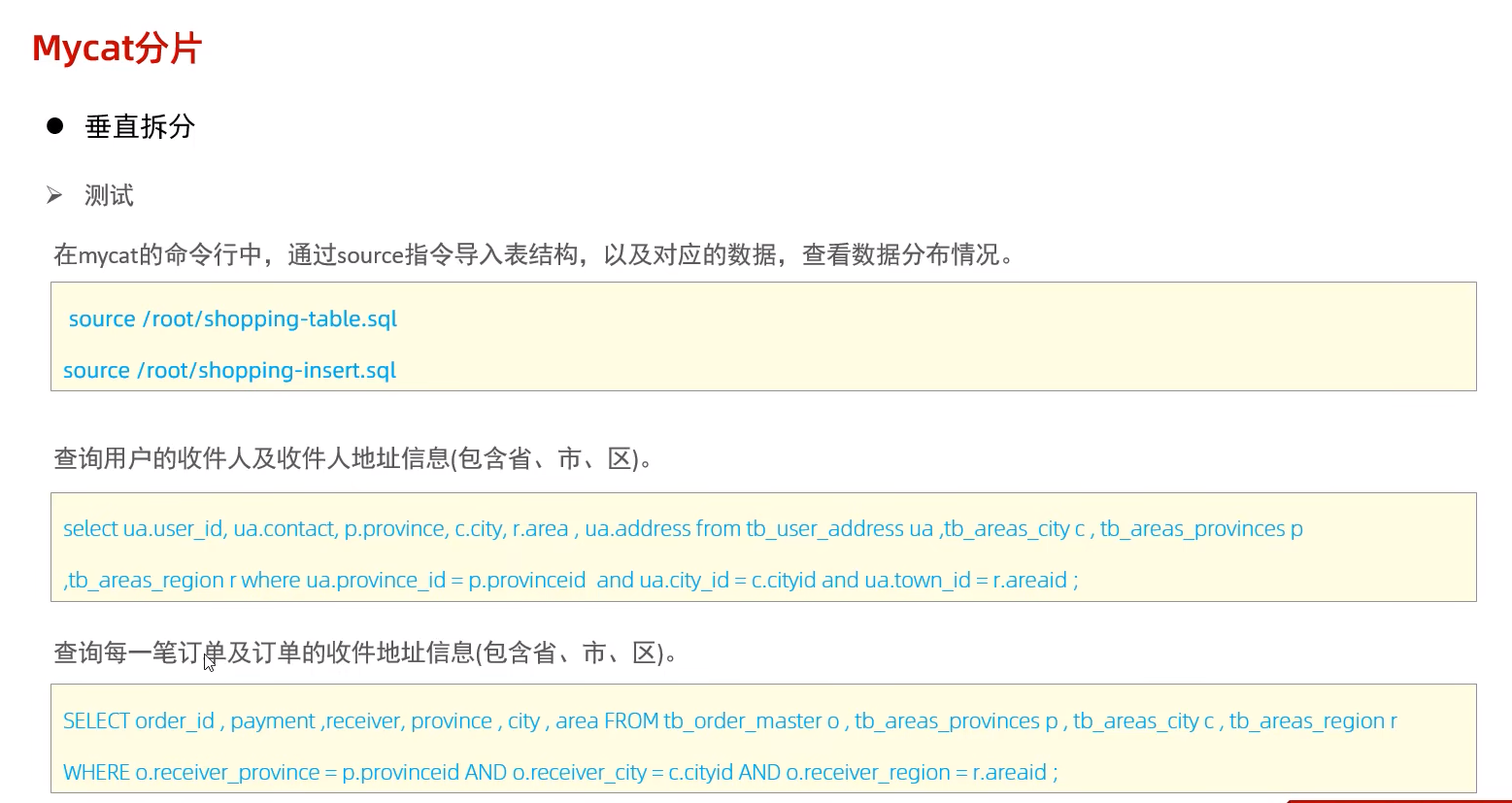Click the sentence starting "在mycat的命令行中"

pyautogui.click(x=534, y=254)
